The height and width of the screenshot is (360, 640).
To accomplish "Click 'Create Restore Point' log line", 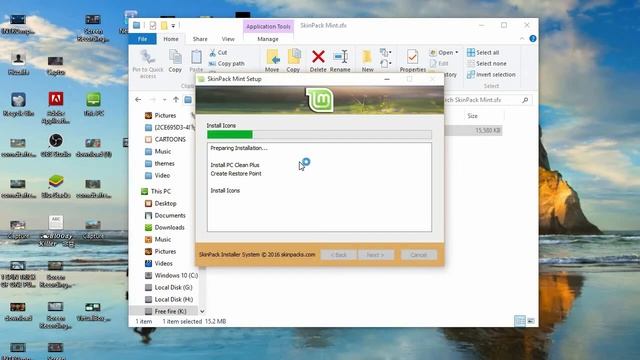I will [236, 173].
